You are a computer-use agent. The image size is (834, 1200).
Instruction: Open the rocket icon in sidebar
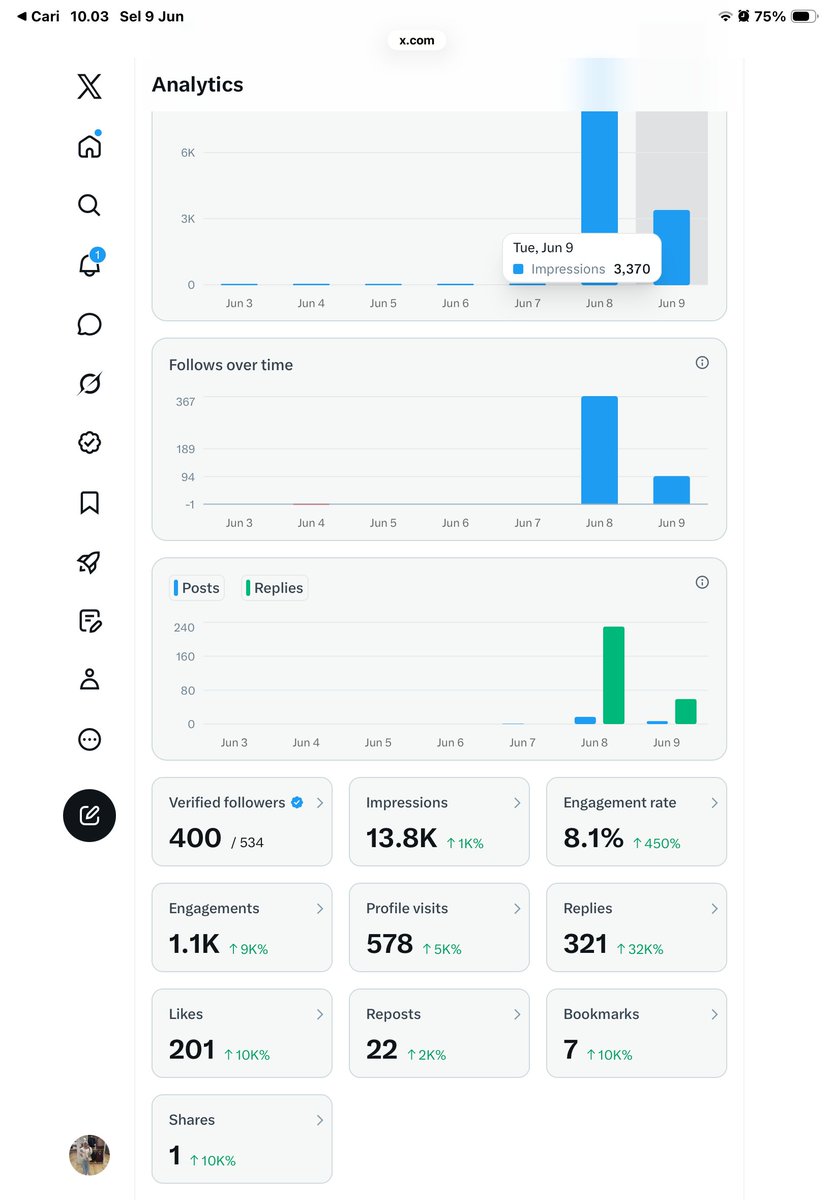89,562
